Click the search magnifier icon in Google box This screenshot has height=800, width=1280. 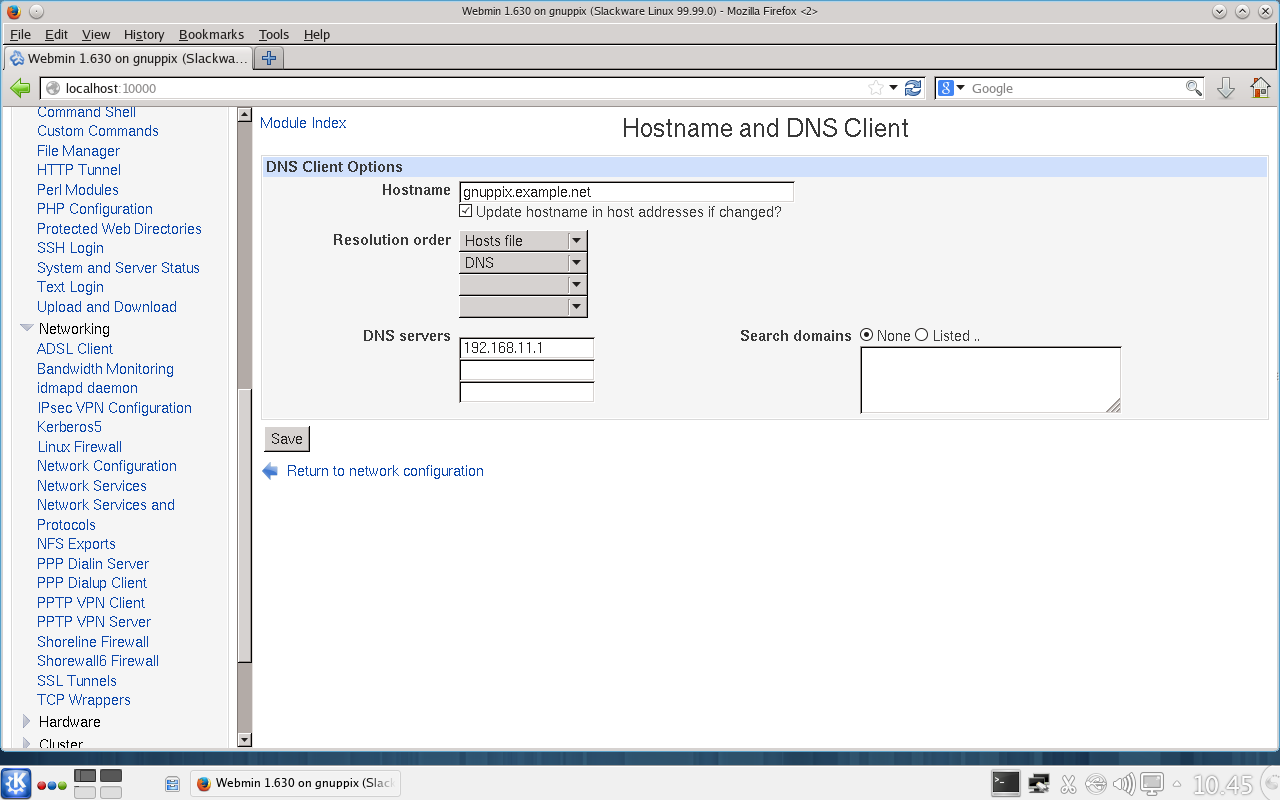pos(1194,88)
